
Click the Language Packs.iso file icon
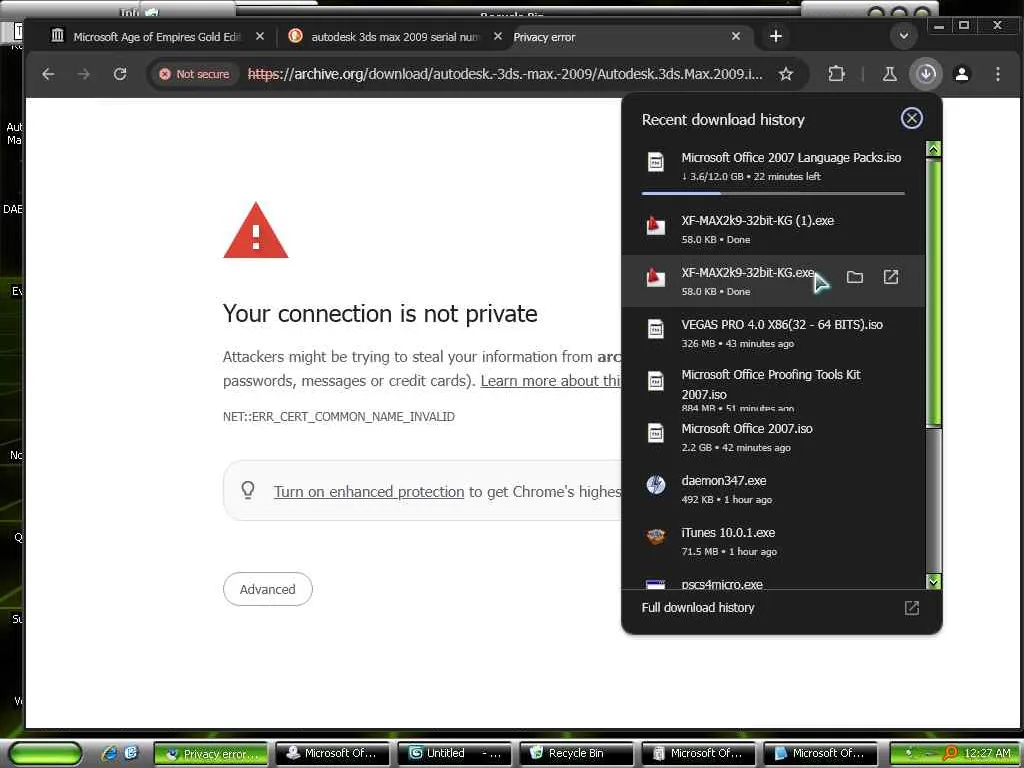pyautogui.click(x=656, y=161)
